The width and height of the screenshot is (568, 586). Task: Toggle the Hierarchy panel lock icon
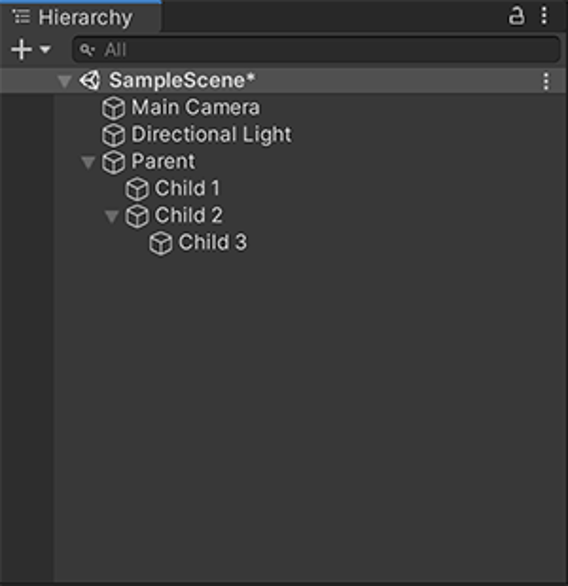point(516,16)
